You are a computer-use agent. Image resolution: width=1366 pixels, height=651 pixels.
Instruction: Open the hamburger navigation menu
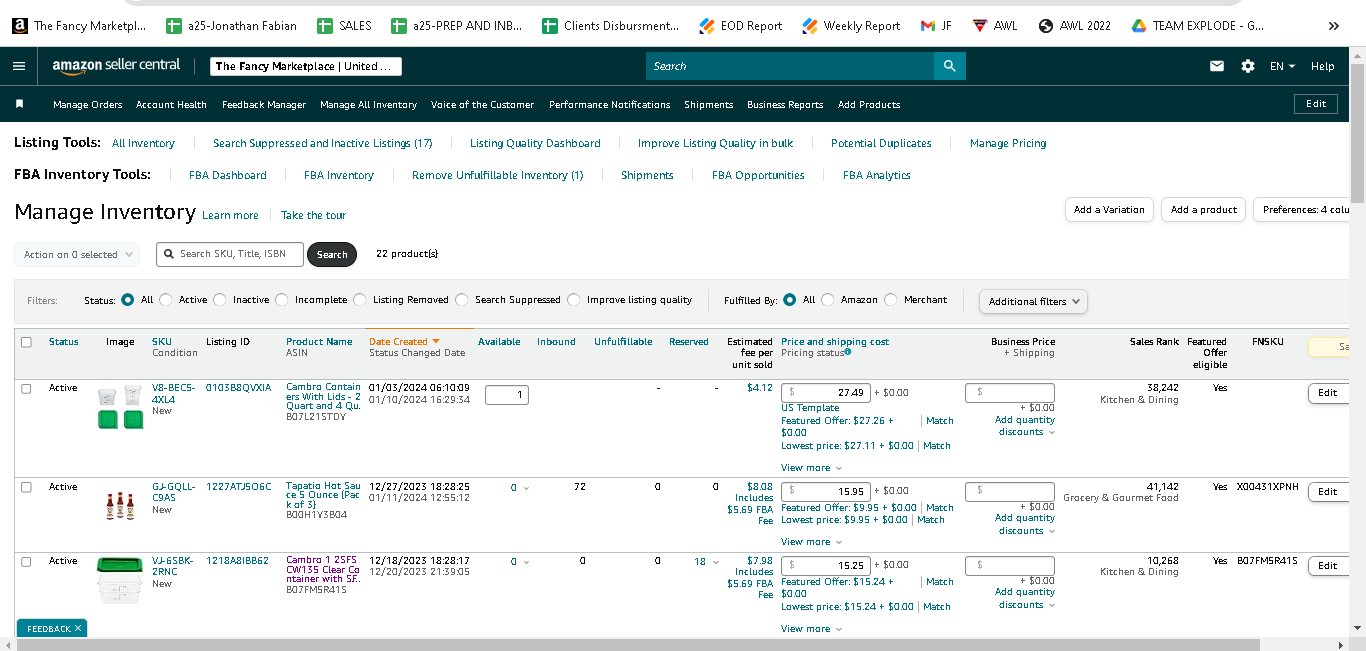click(x=19, y=66)
